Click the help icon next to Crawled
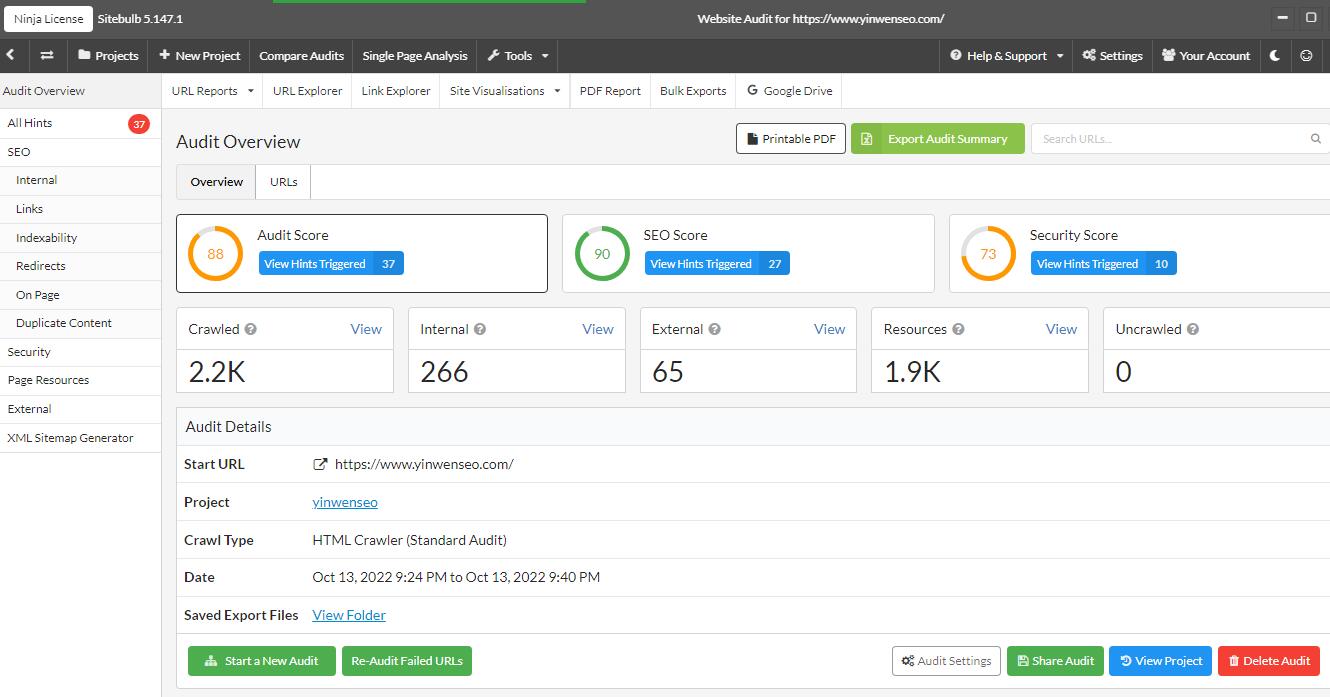 (x=251, y=329)
